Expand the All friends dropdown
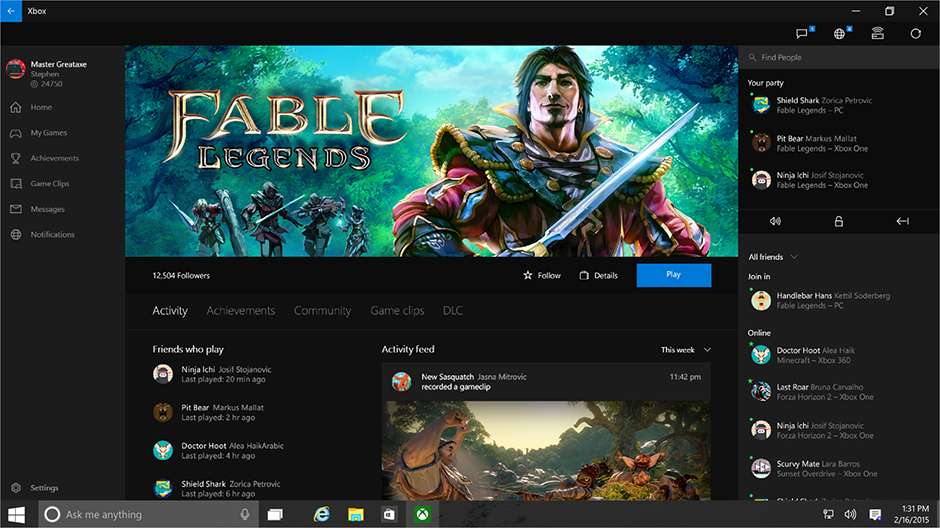Viewport: 940px width, 528px height. pos(773,257)
